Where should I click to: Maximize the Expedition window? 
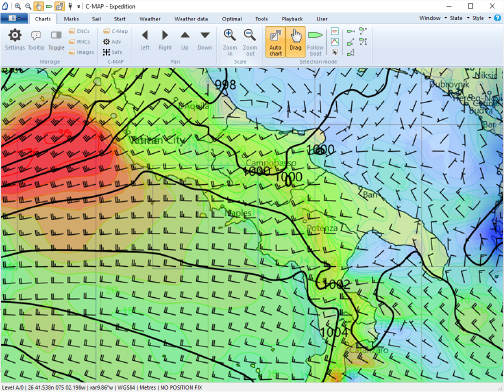point(470,6)
